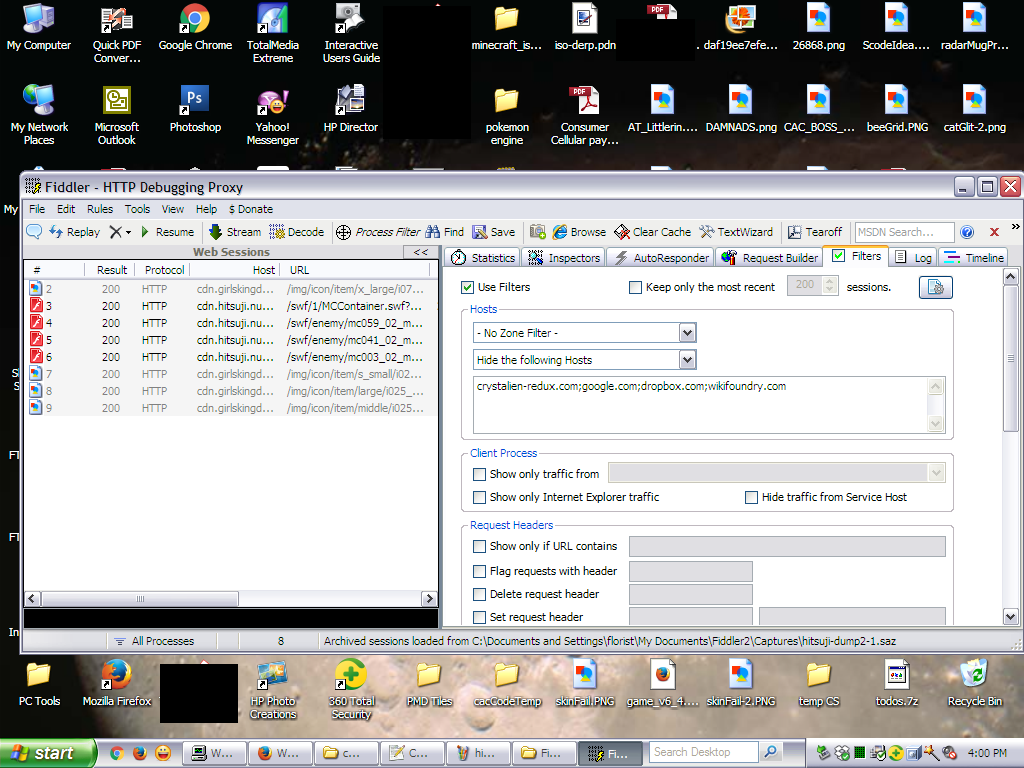
Task: Open the File menu
Action: tap(37, 209)
